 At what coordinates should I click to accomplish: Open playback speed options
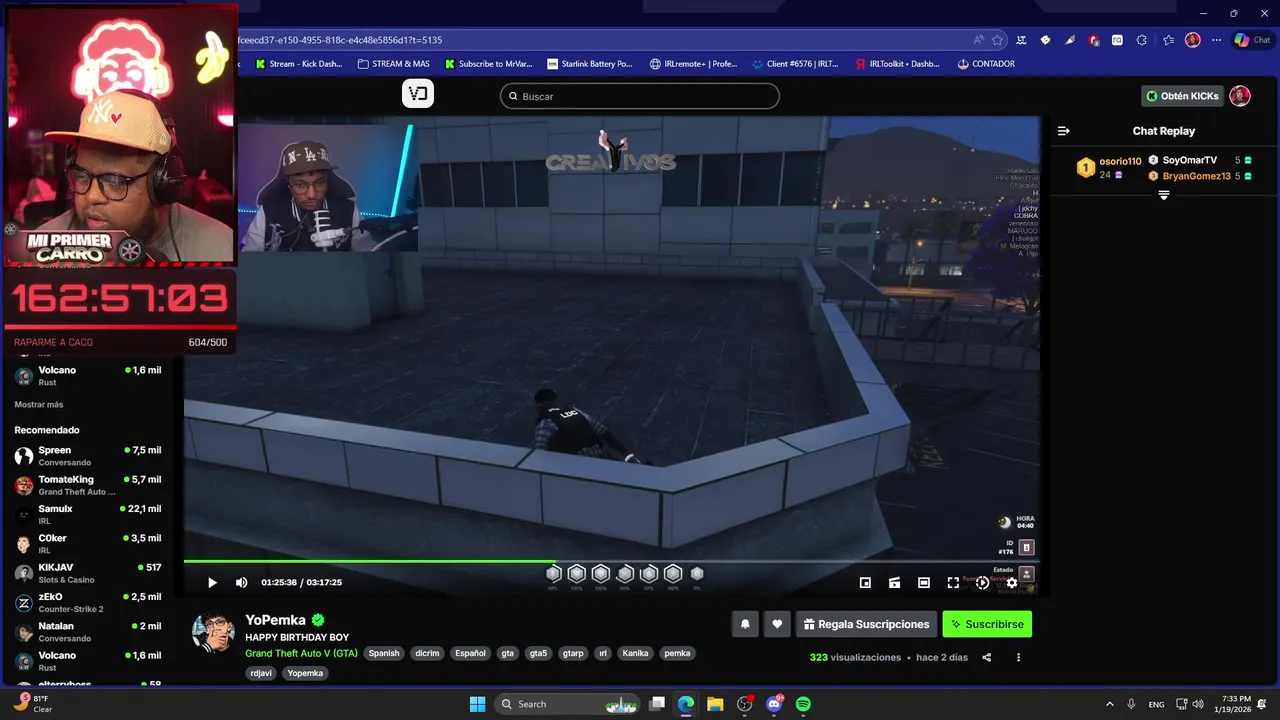pyautogui.click(x=982, y=582)
